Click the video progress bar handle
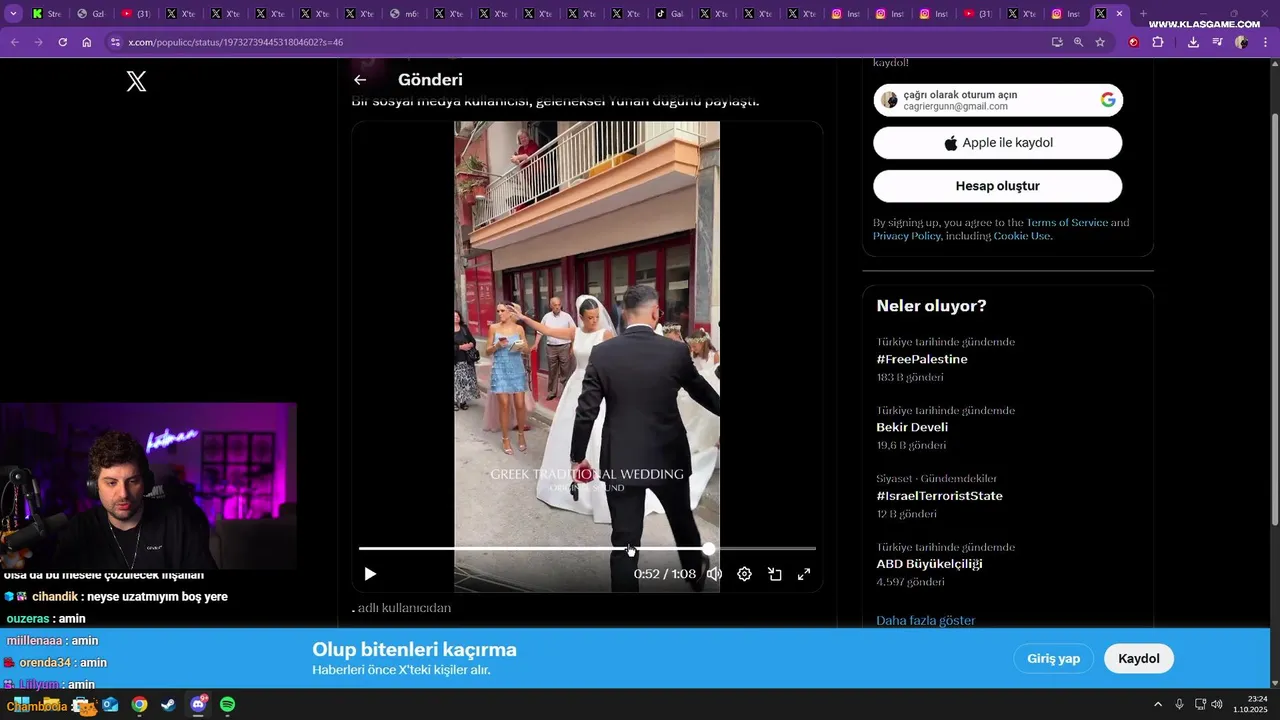Viewport: 1280px width, 720px height. (x=709, y=549)
